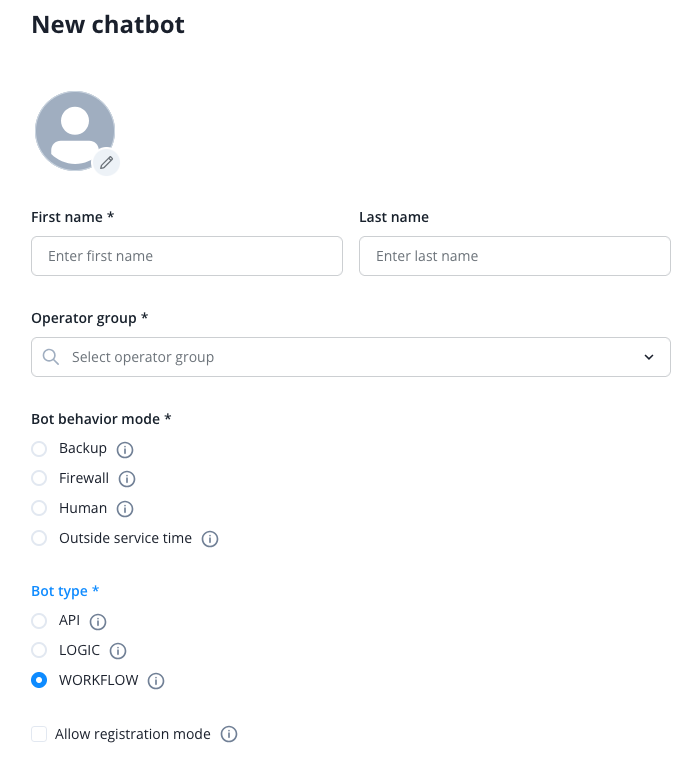The height and width of the screenshot is (764, 693).
Task: Click search icon in operator group field
Action: (x=51, y=357)
